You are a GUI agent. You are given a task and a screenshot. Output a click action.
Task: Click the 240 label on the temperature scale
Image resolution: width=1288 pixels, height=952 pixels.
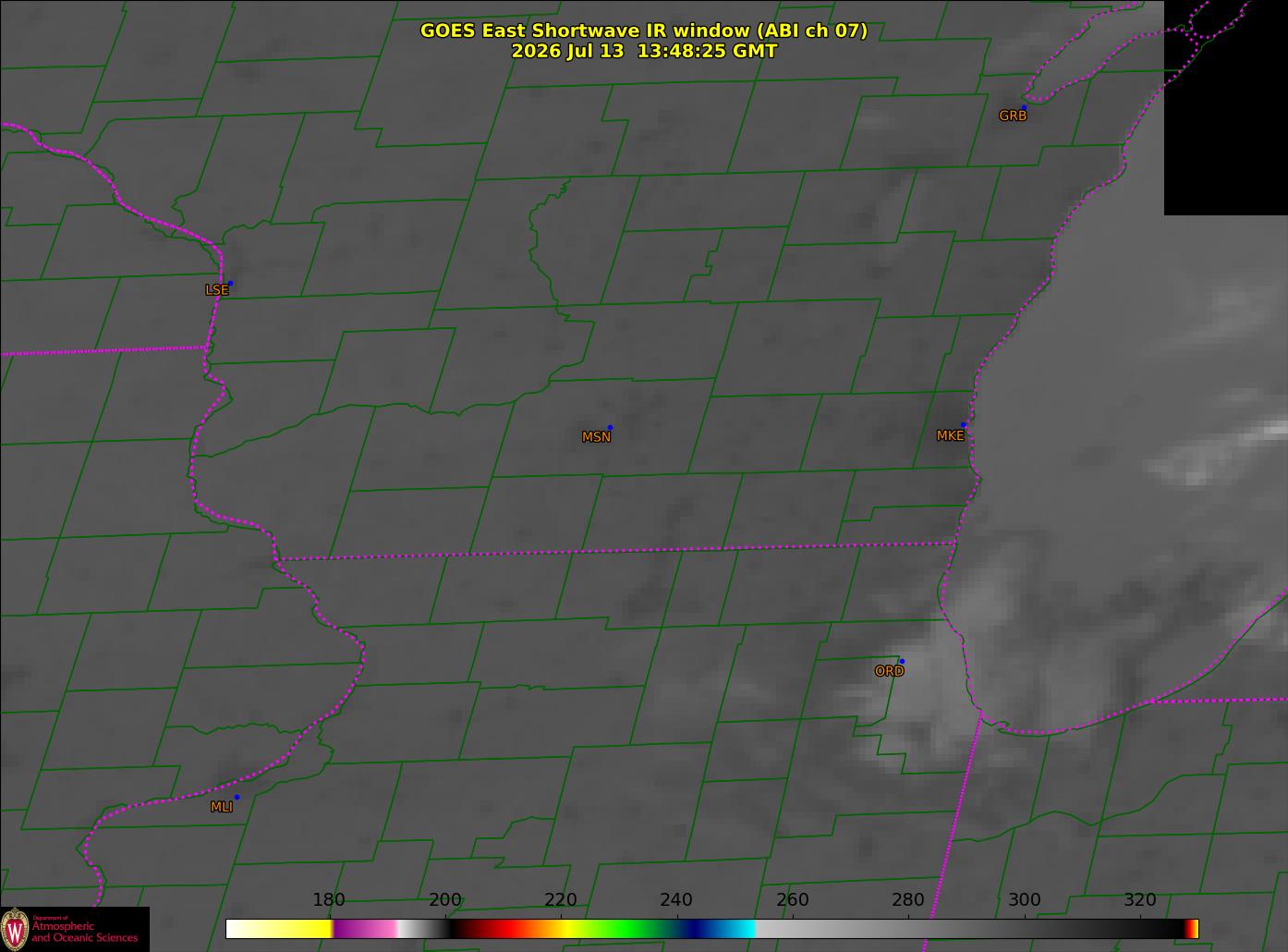pos(676,900)
